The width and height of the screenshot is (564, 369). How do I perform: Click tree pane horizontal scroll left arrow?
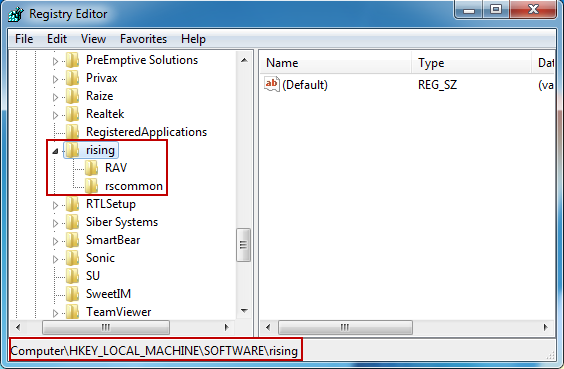click(x=18, y=327)
